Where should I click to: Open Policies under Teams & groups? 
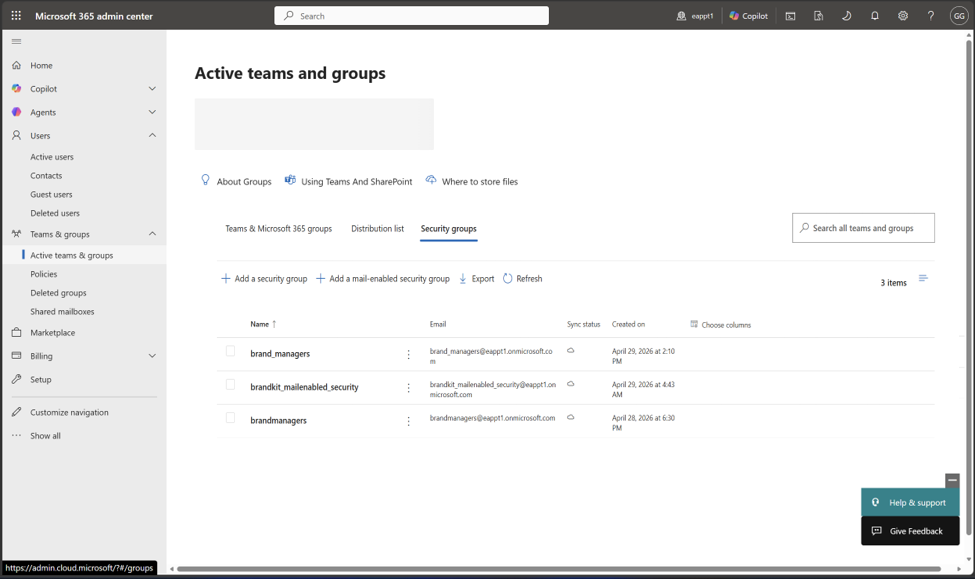coord(44,274)
